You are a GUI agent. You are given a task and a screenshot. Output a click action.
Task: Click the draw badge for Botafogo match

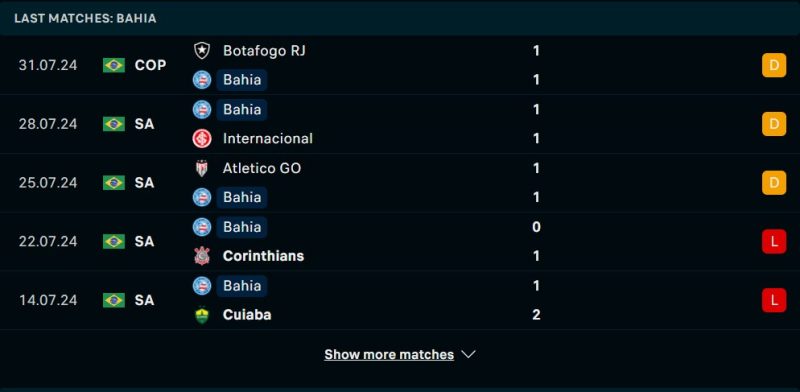click(774, 65)
